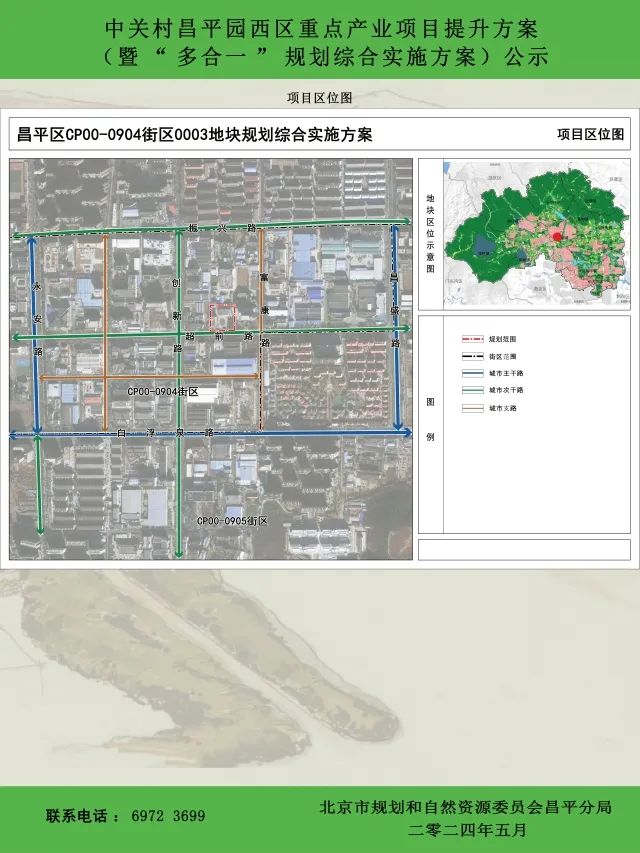Screen dimensions: 640x853
Task: Click the 项目区位图 label in title bar
Action: point(590,135)
